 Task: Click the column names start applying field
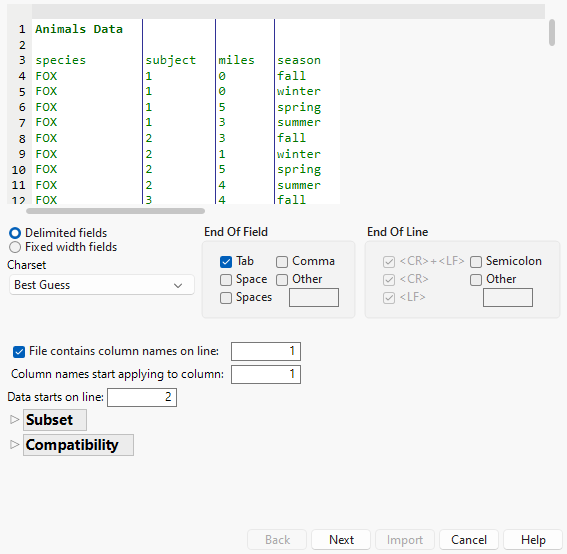click(x=266, y=374)
